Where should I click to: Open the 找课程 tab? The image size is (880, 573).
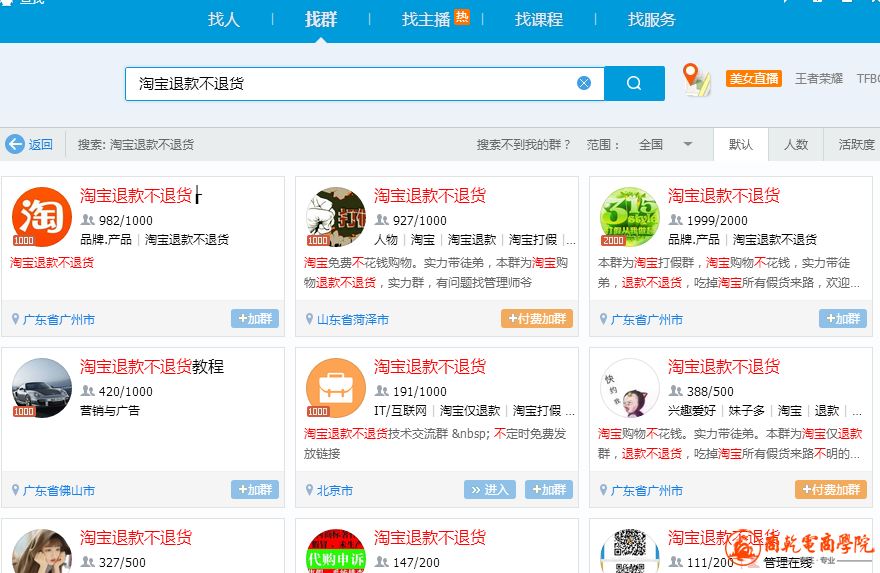539,19
